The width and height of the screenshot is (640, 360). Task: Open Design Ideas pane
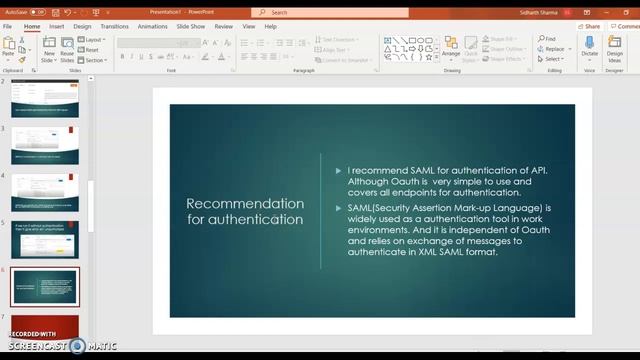(614, 49)
